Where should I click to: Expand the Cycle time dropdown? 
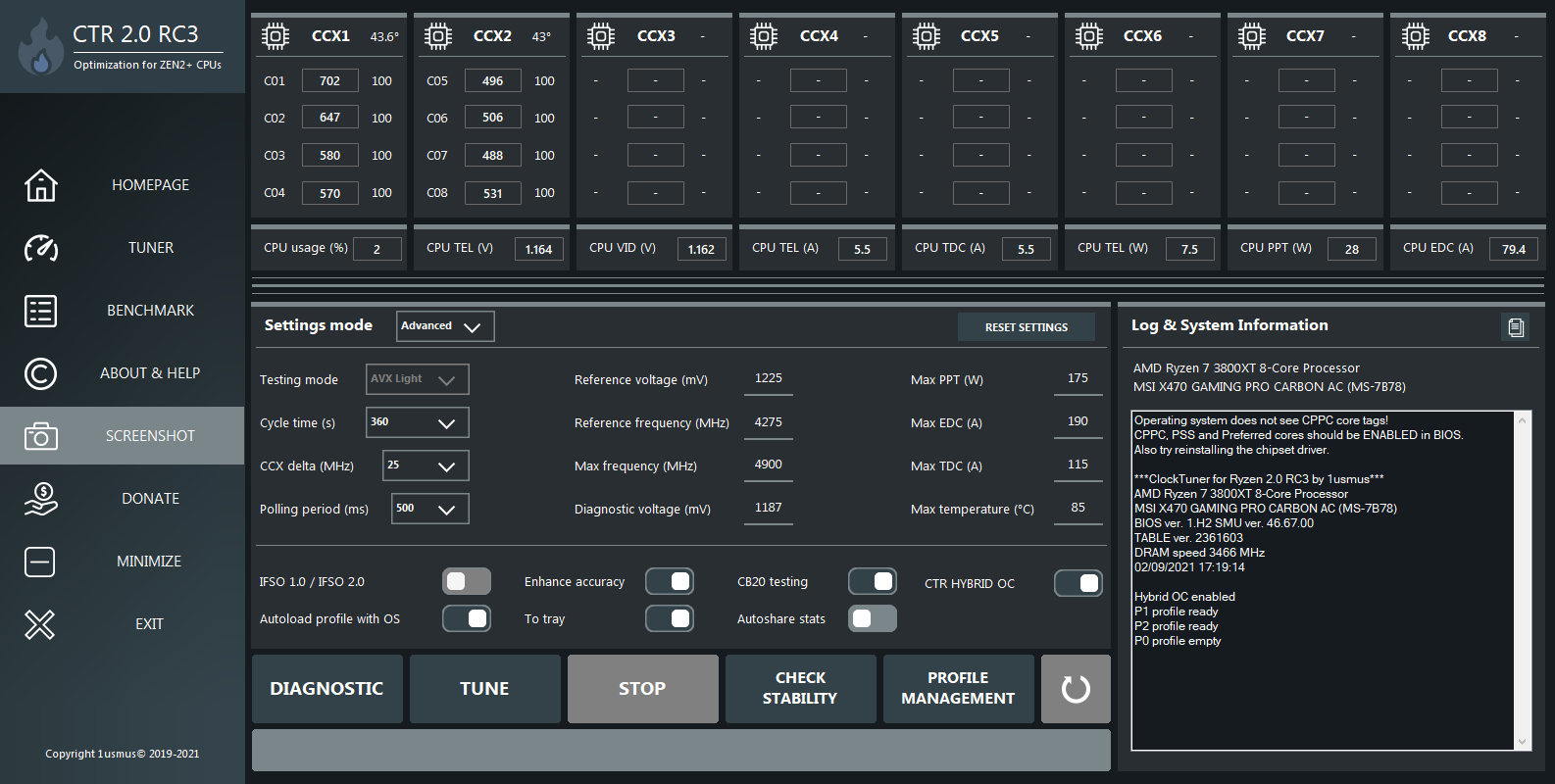pos(418,422)
